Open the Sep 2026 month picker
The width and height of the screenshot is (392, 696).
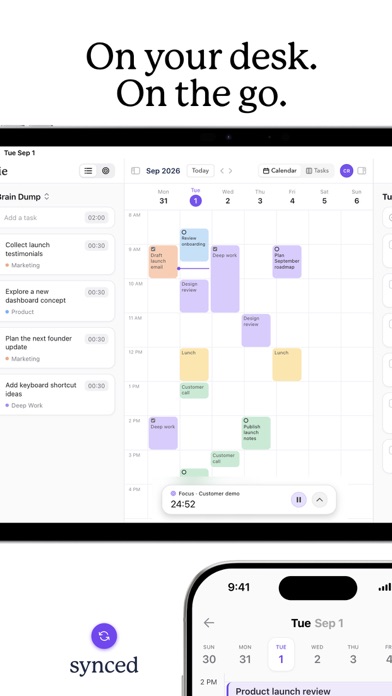163,171
